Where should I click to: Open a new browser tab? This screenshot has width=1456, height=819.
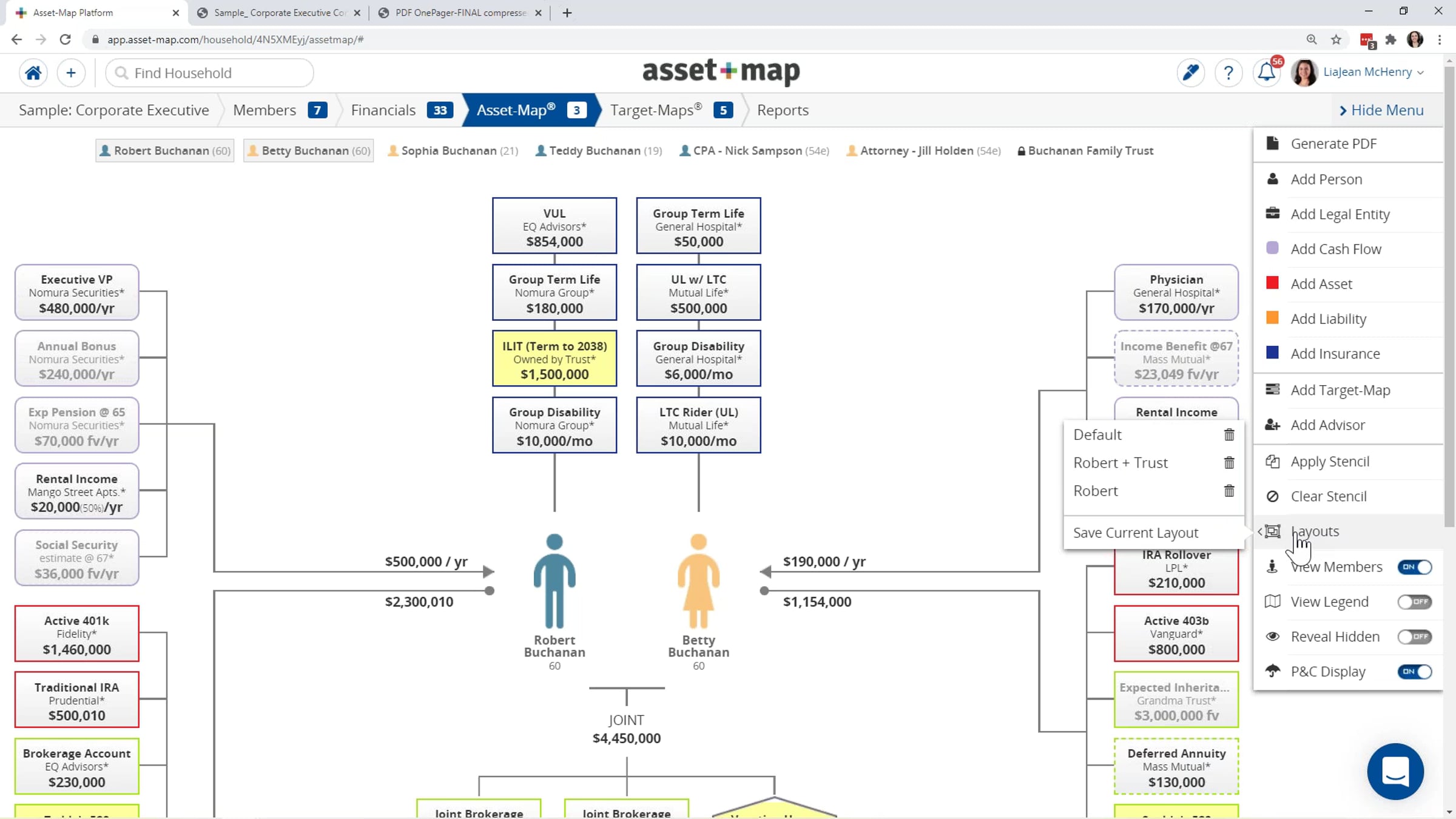click(x=567, y=13)
